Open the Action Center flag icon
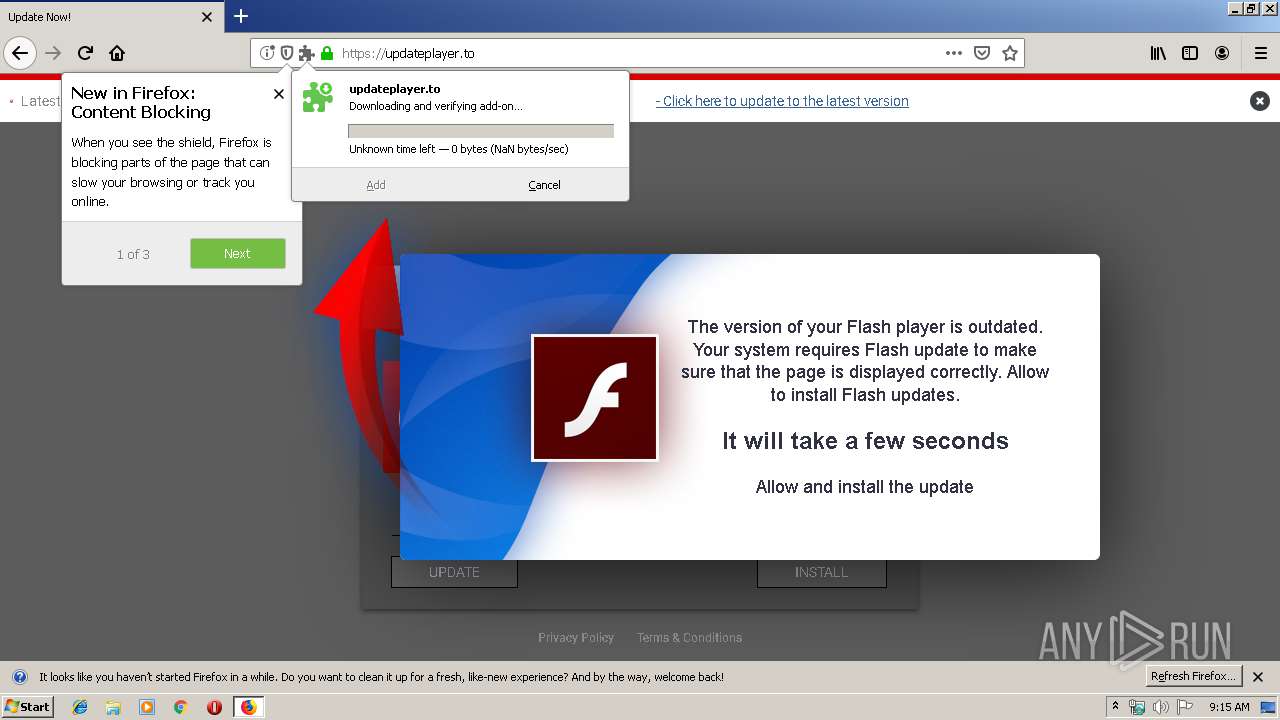Image resolution: width=1280 pixels, height=720 pixels. [x=1184, y=707]
